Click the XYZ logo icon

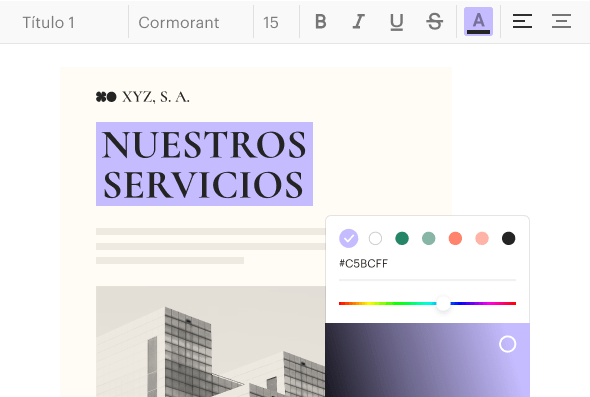coord(106,97)
